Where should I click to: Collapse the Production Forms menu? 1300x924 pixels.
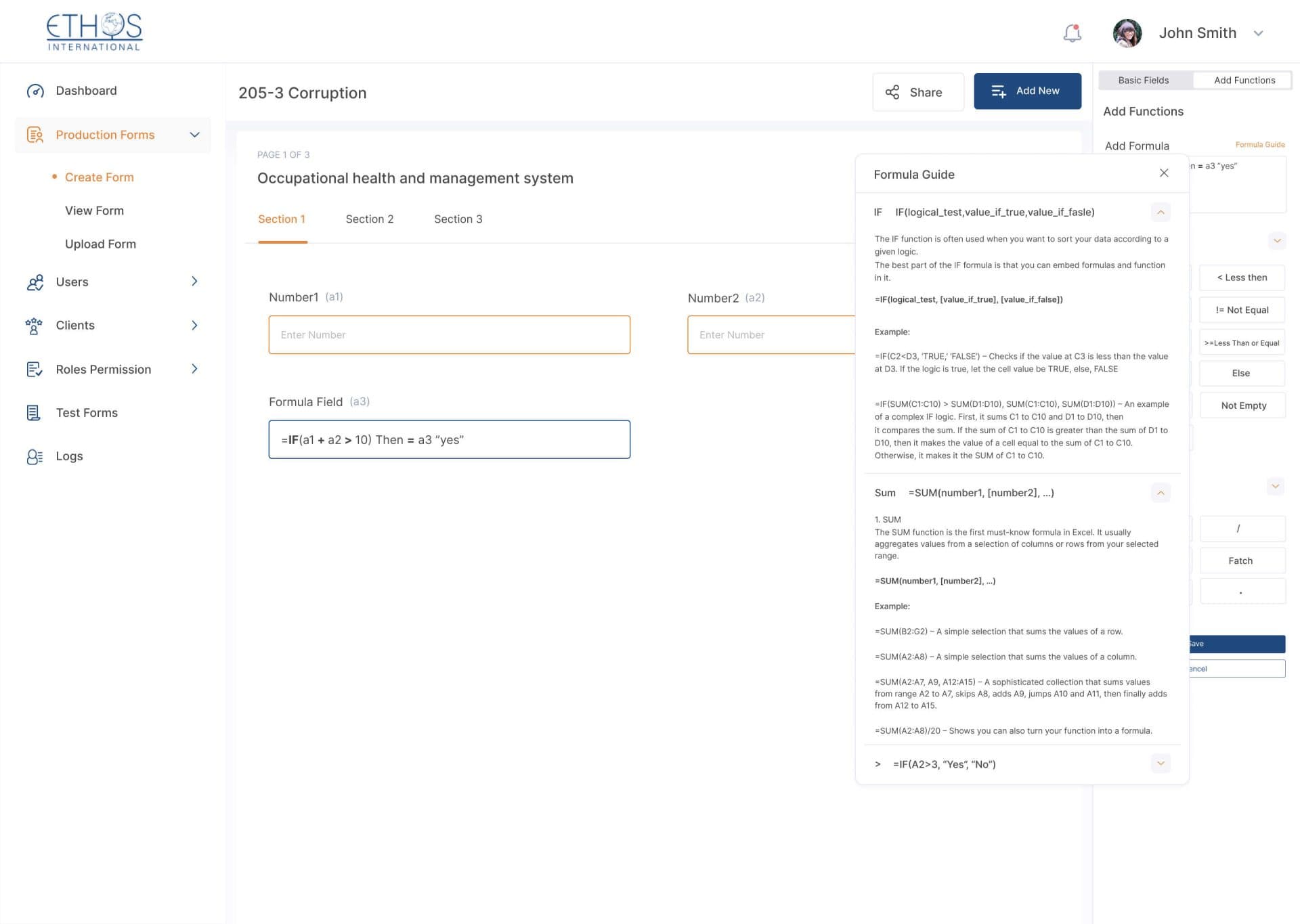(x=194, y=135)
